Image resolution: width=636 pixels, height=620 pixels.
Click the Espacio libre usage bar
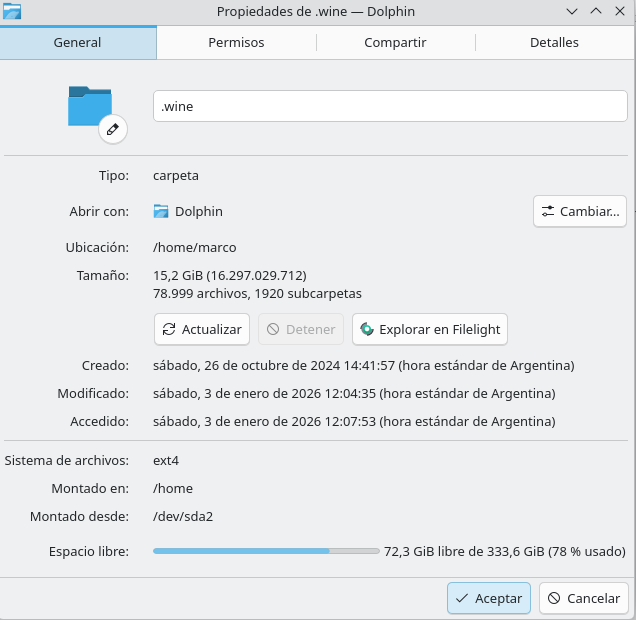[x=266, y=551]
